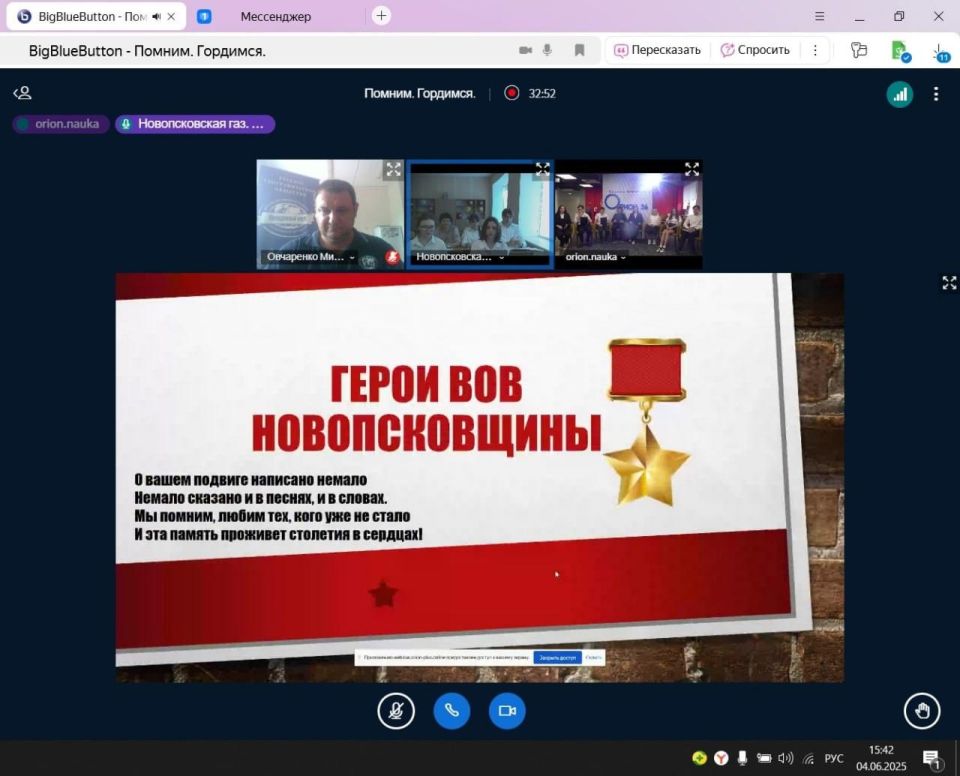Disable your webcam with the camera button

pyautogui.click(x=507, y=711)
